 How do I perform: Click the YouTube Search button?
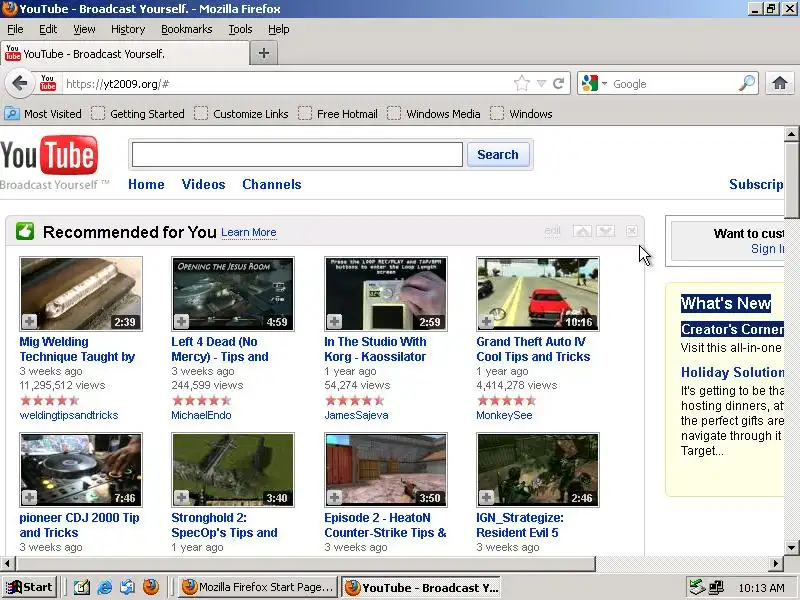coord(497,155)
